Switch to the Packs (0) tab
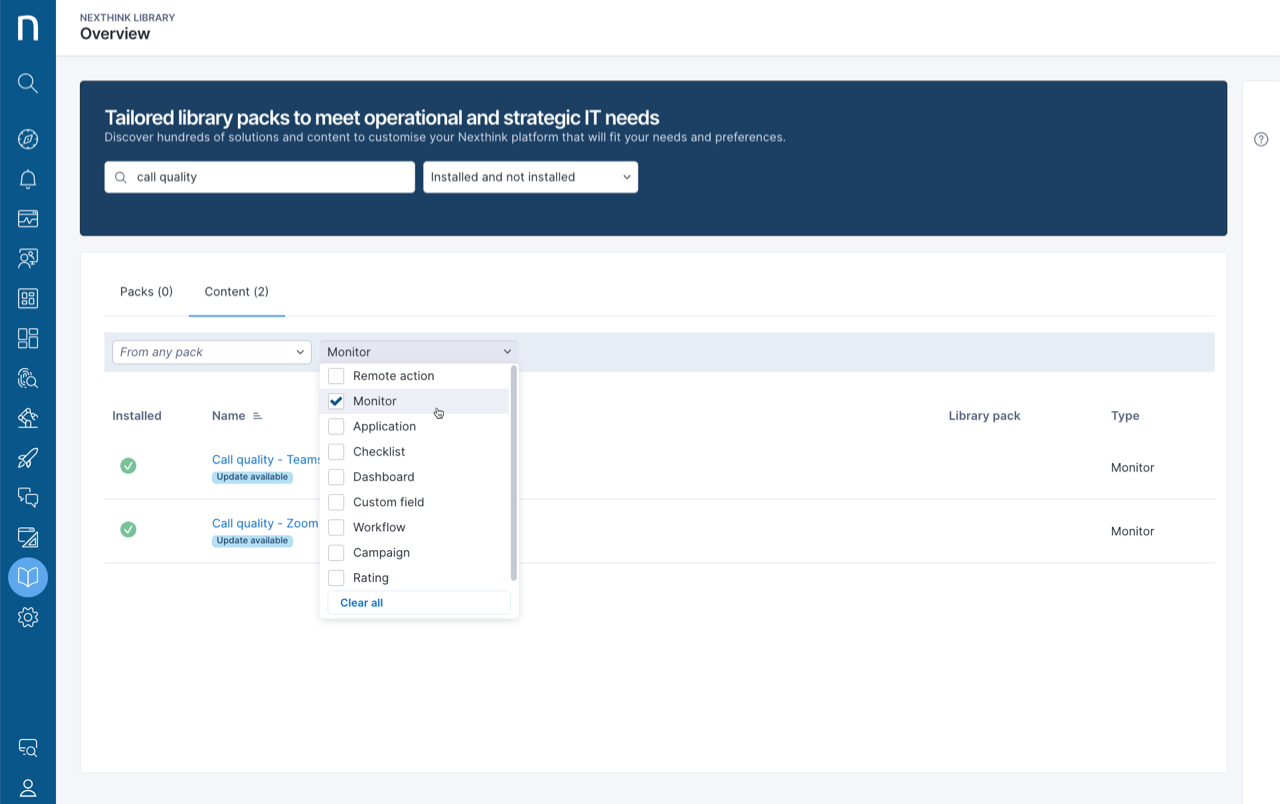 click(x=146, y=291)
